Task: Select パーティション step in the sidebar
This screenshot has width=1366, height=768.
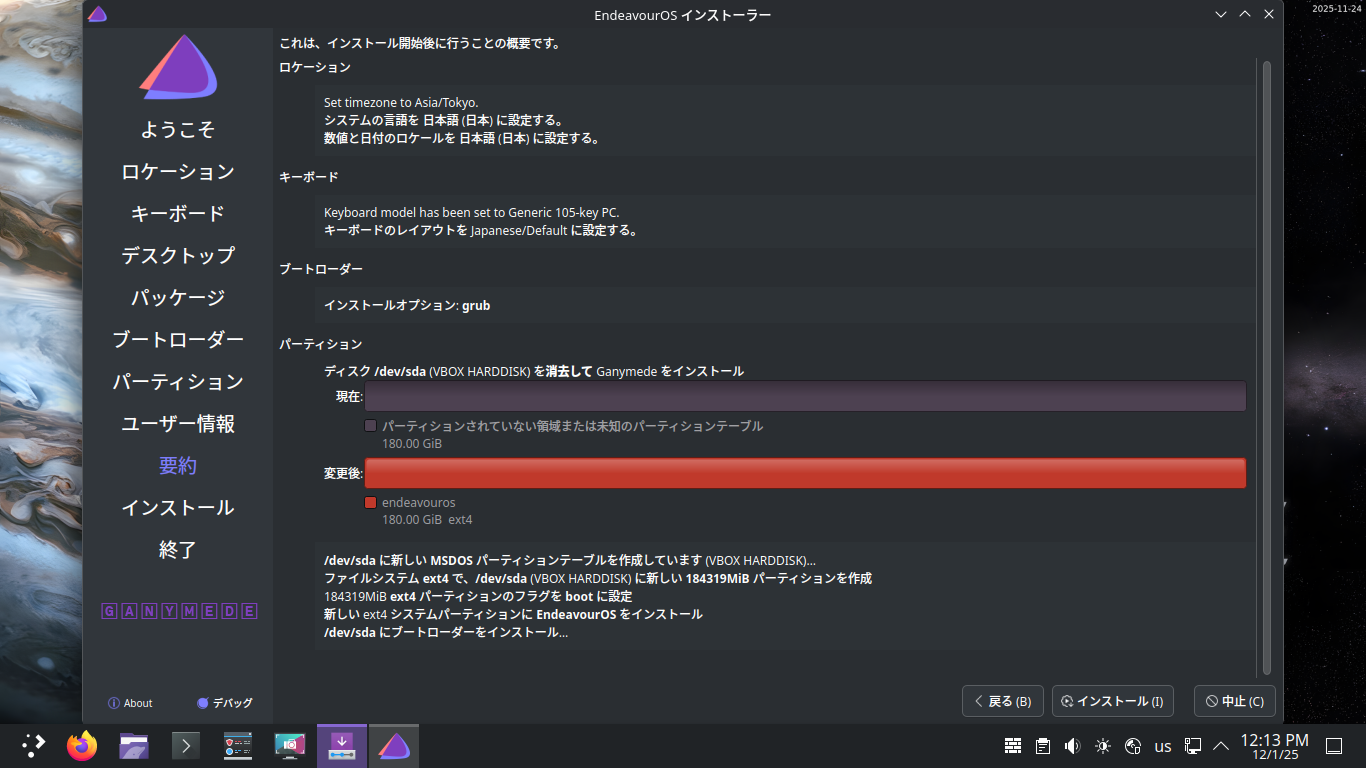Action: click(x=178, y=382)
